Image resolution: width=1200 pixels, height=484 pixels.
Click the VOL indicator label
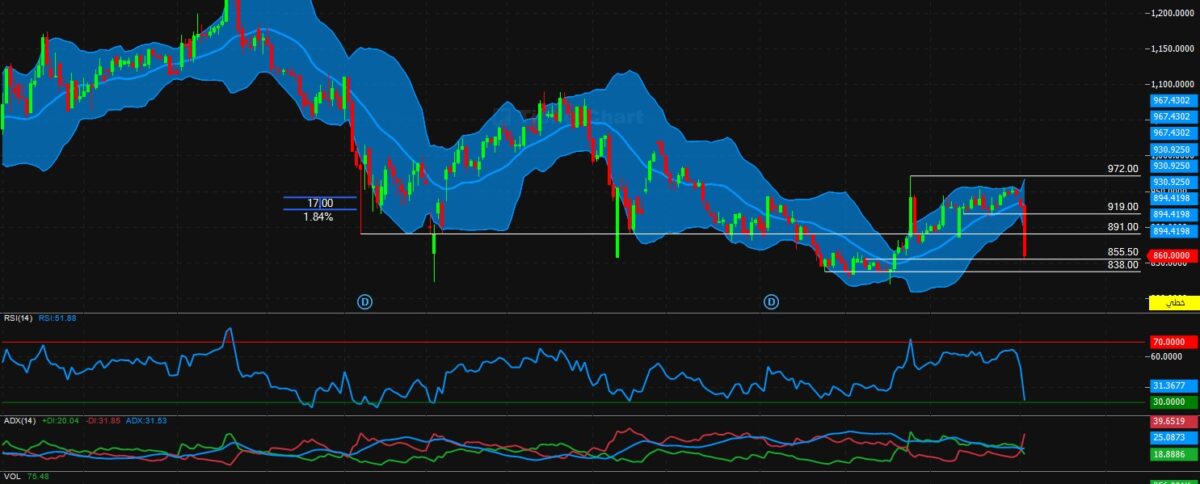[x=12, y=476]
